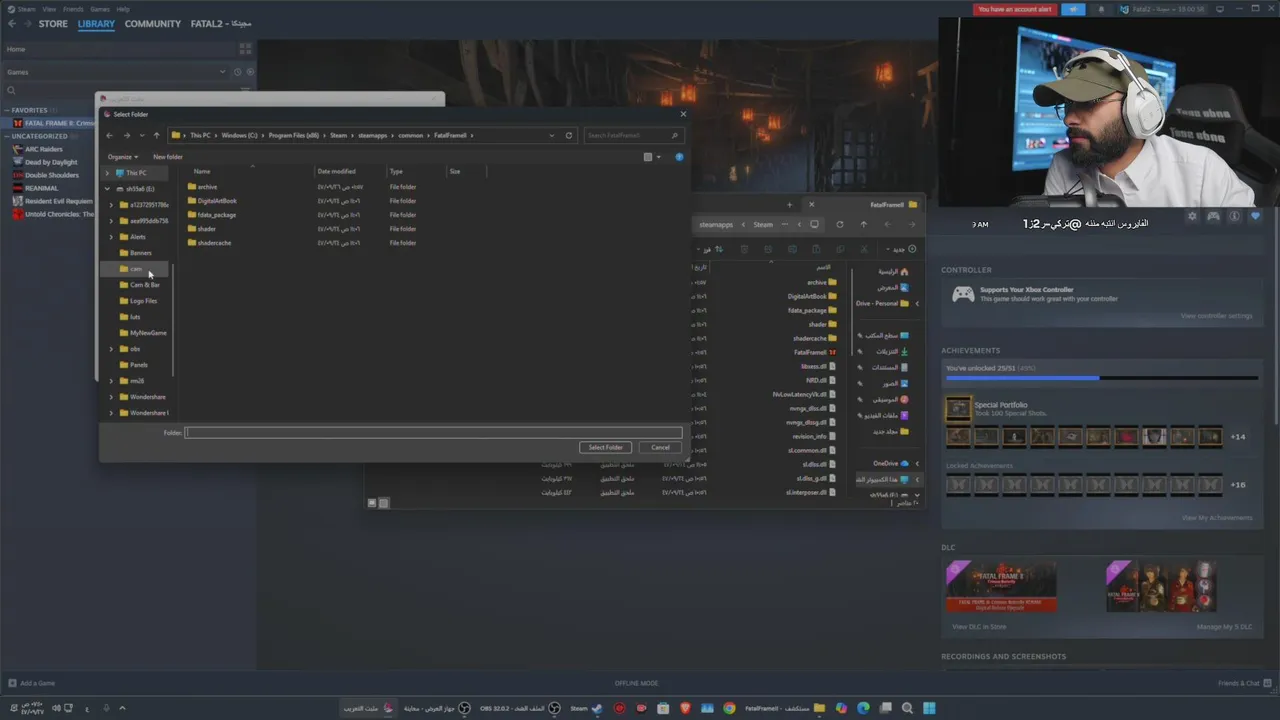This screenshot has width=1280, height=720.
Task: Go back in Select Folder dialog
Action: point(110,135)
